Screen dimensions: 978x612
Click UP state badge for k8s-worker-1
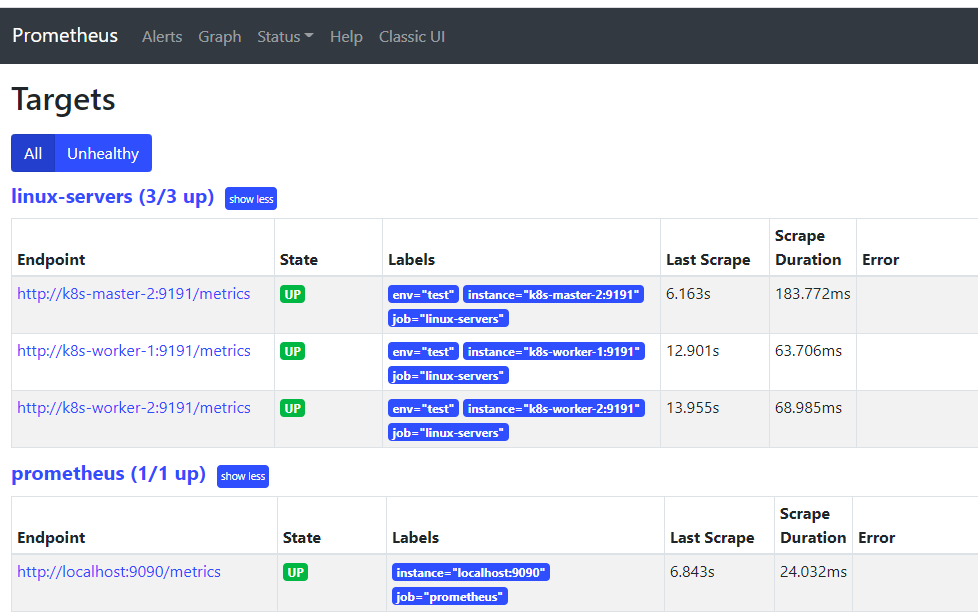click(x=293, y=351)
